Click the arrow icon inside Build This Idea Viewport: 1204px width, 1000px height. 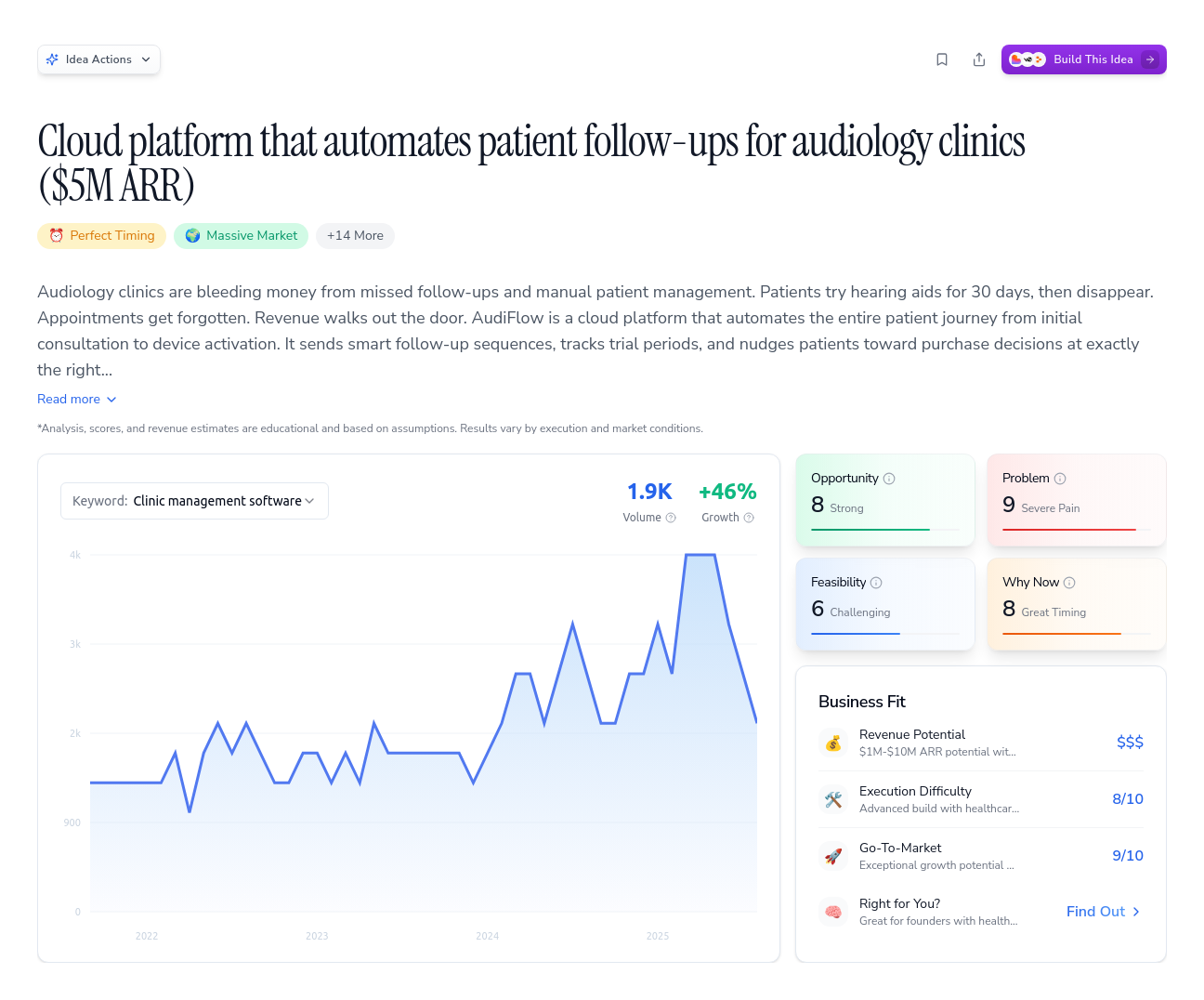coord(1150,59)
